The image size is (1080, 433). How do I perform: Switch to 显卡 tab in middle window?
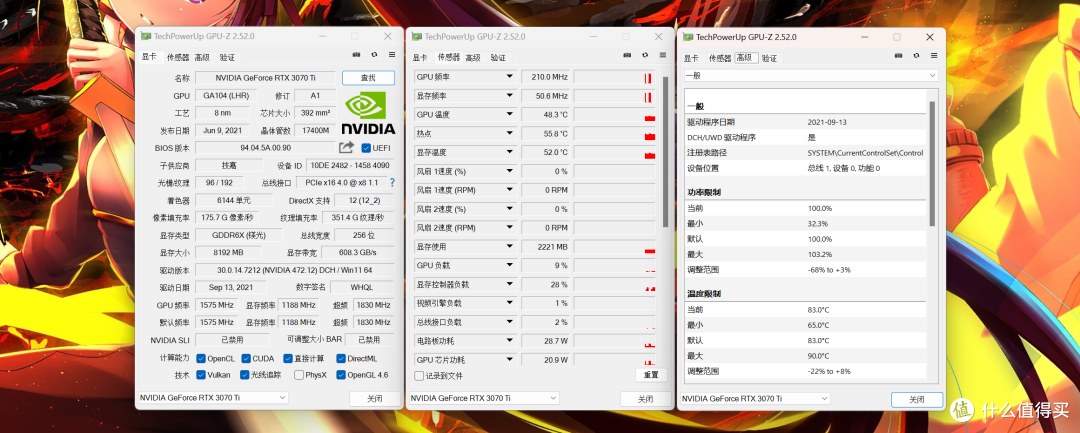(x=420, y=58)
